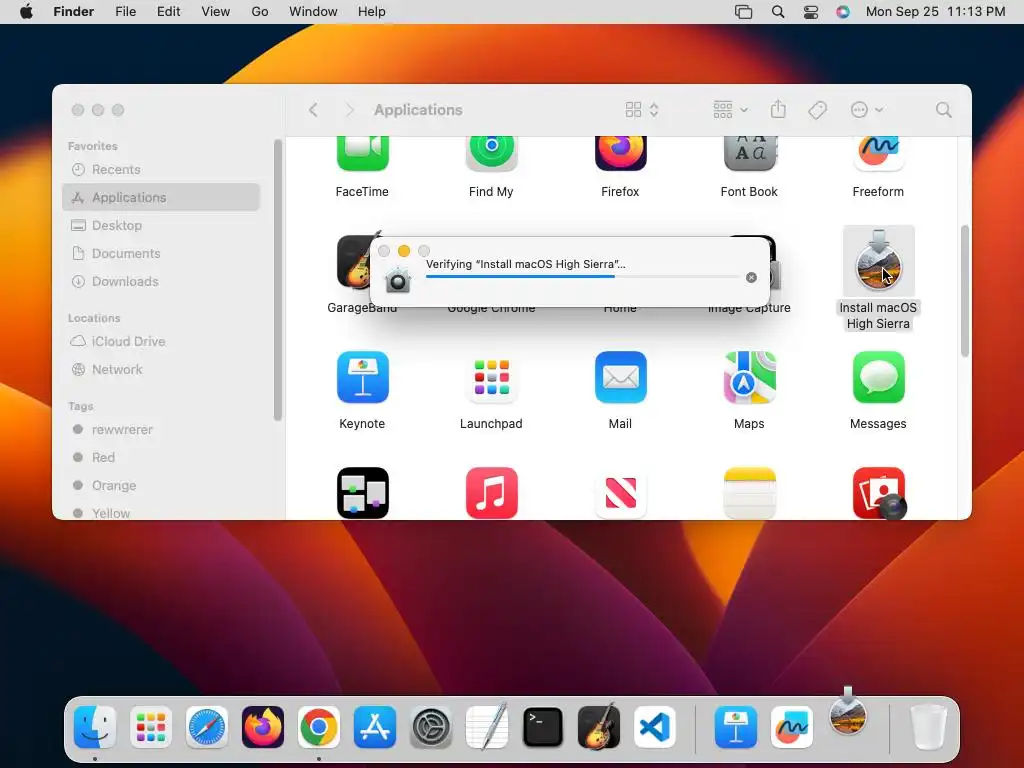Click the verifying progress bar
1024x768 pixels.
583,277
